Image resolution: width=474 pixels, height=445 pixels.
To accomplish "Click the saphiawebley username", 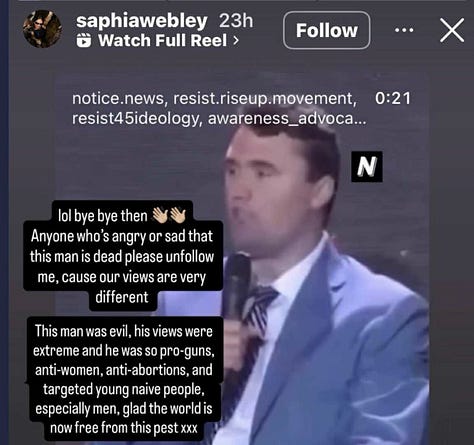I will tap(142, 21).
